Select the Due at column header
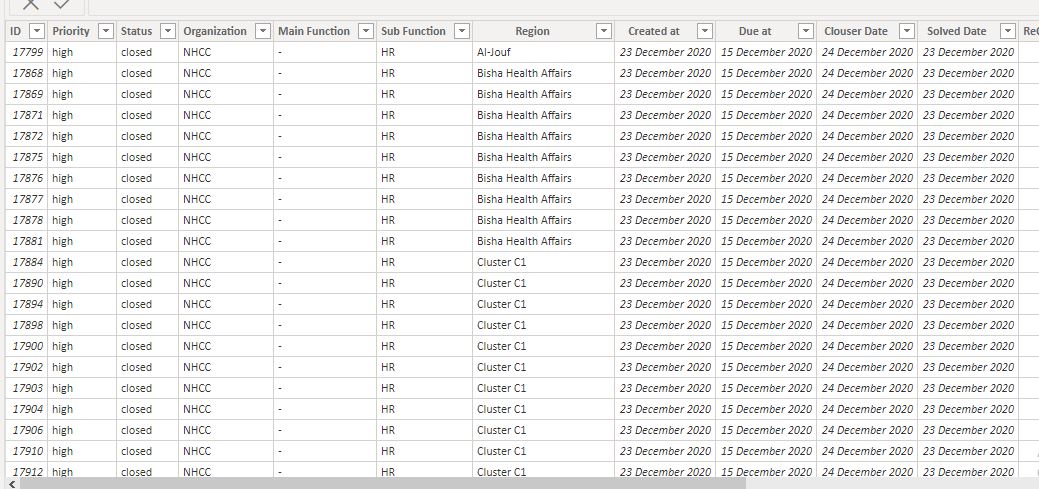Viewport: 1039px width, 489px height. [755, 31]
